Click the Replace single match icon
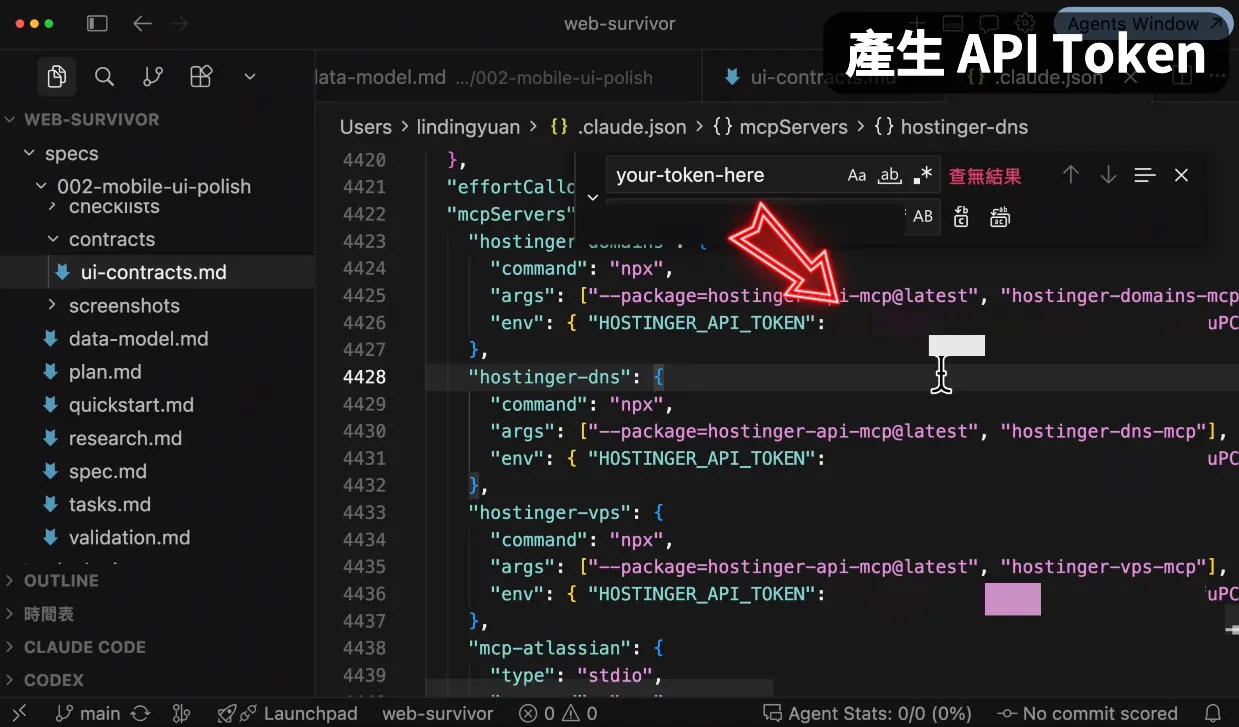The image size is (1239, 727). pos(961,216)
